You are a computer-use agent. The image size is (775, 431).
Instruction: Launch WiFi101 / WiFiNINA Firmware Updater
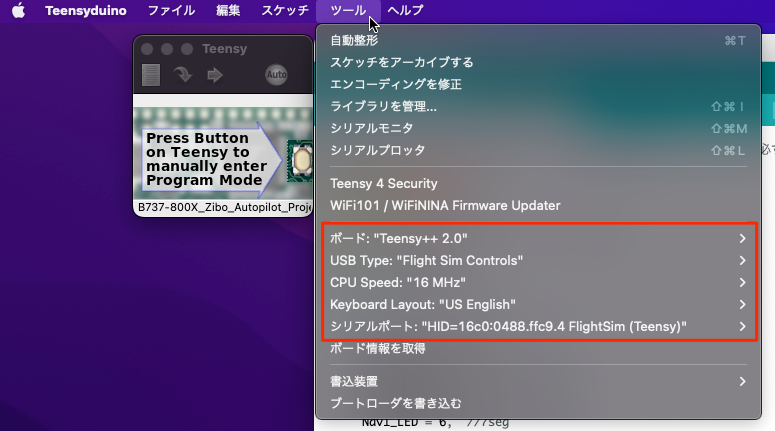[x=538, y=206]
